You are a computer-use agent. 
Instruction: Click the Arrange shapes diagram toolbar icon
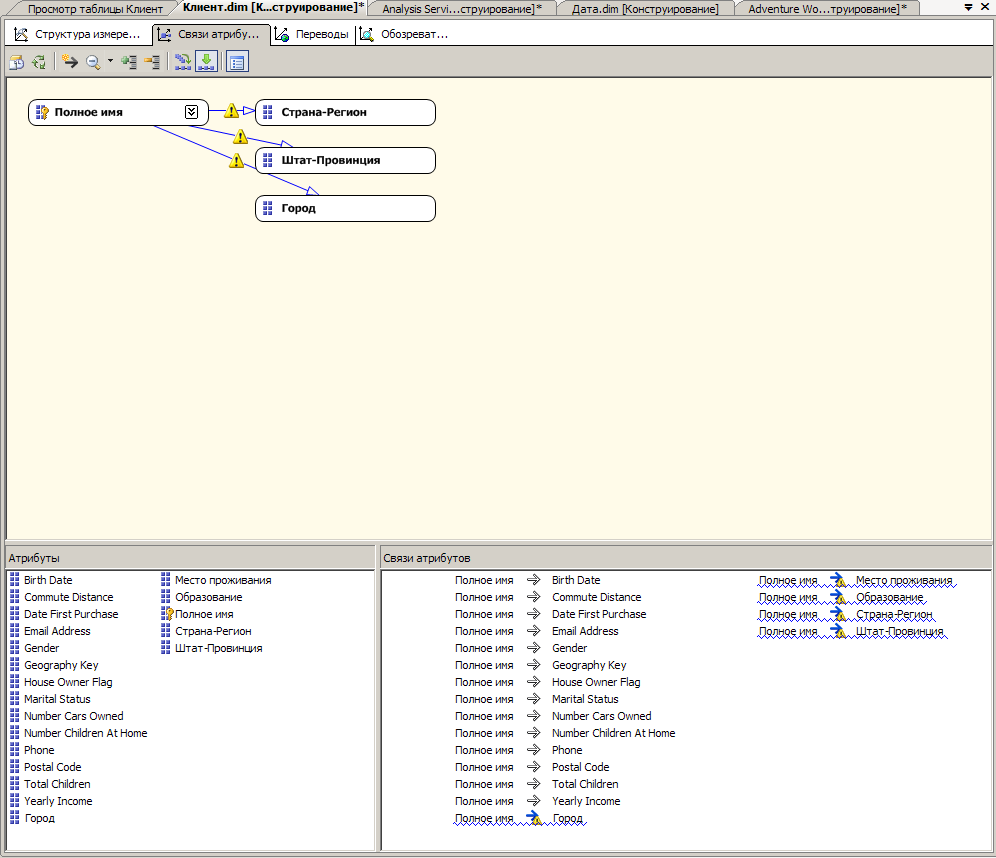click(x=183, y=62)
